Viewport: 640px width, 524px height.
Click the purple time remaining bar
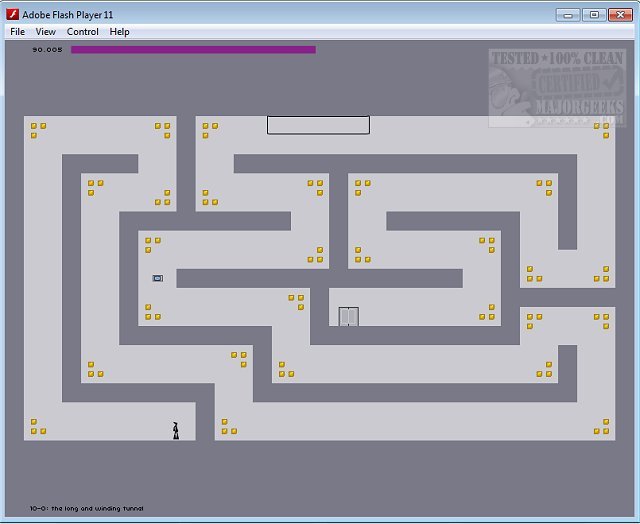[193, 50]
